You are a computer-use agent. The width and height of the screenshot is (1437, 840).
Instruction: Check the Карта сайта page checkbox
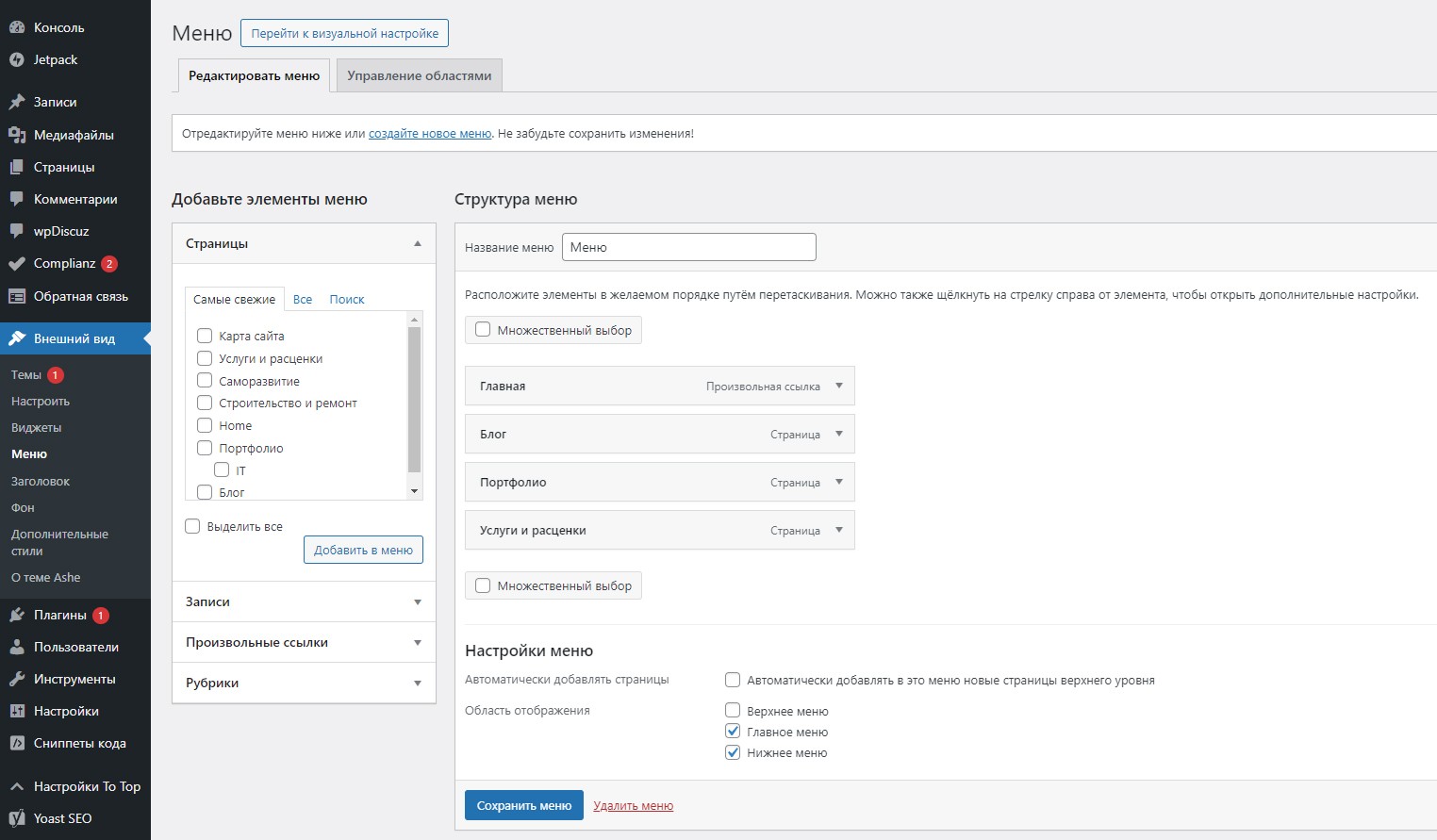pyautogui.click(x=205, y=336)
